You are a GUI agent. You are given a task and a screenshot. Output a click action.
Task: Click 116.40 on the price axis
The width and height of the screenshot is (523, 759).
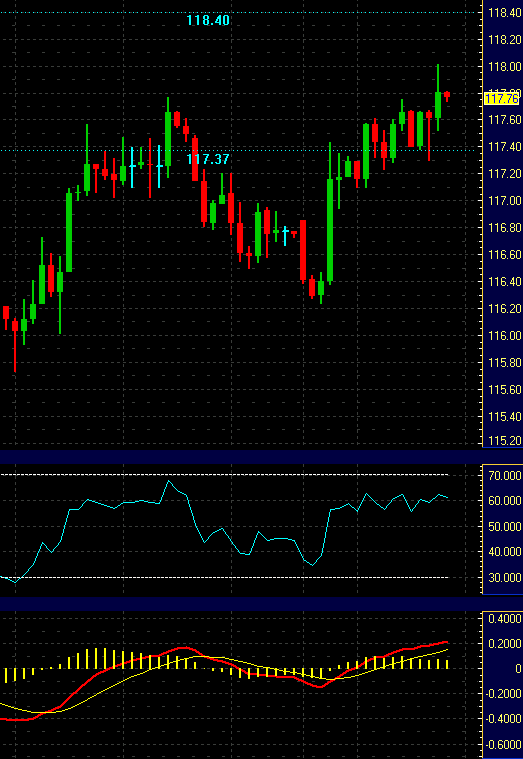point(505,282)
